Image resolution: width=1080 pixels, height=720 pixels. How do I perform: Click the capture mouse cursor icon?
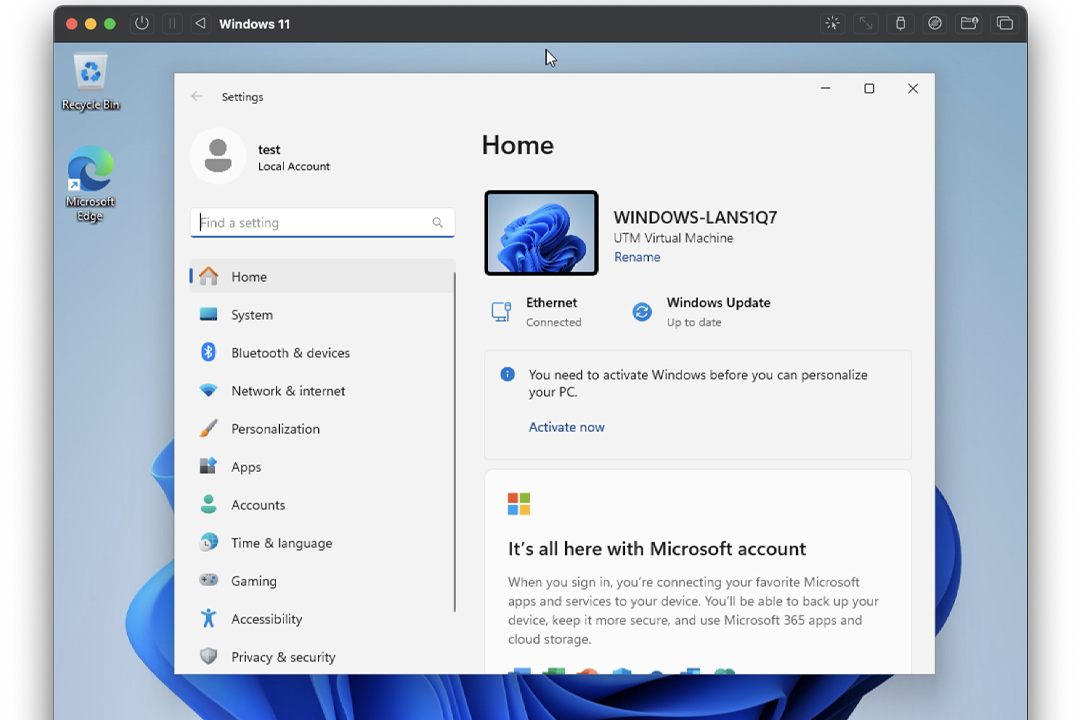point(831,23)
